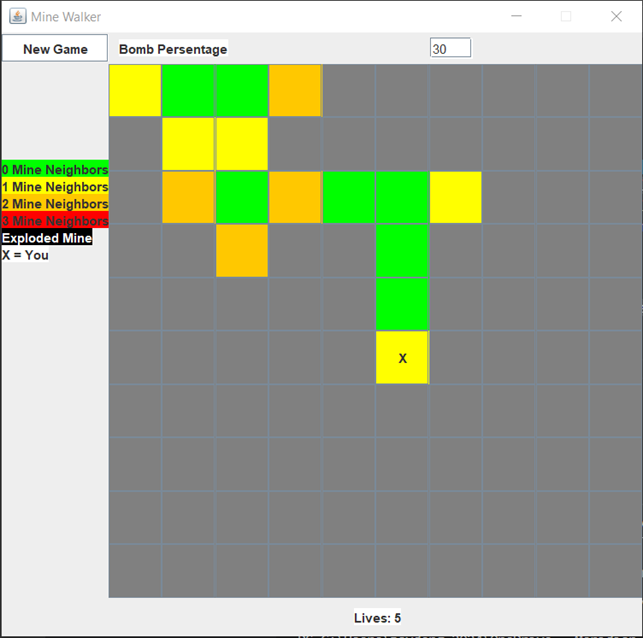Click the orange tile in the top row
The image size is (643, 638).
295,91
